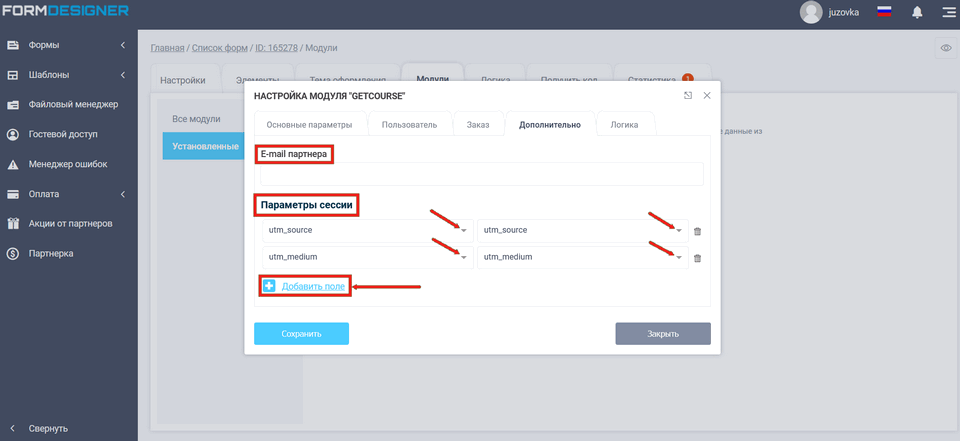Click the Добавить поле link

click(x=313, y=286)
